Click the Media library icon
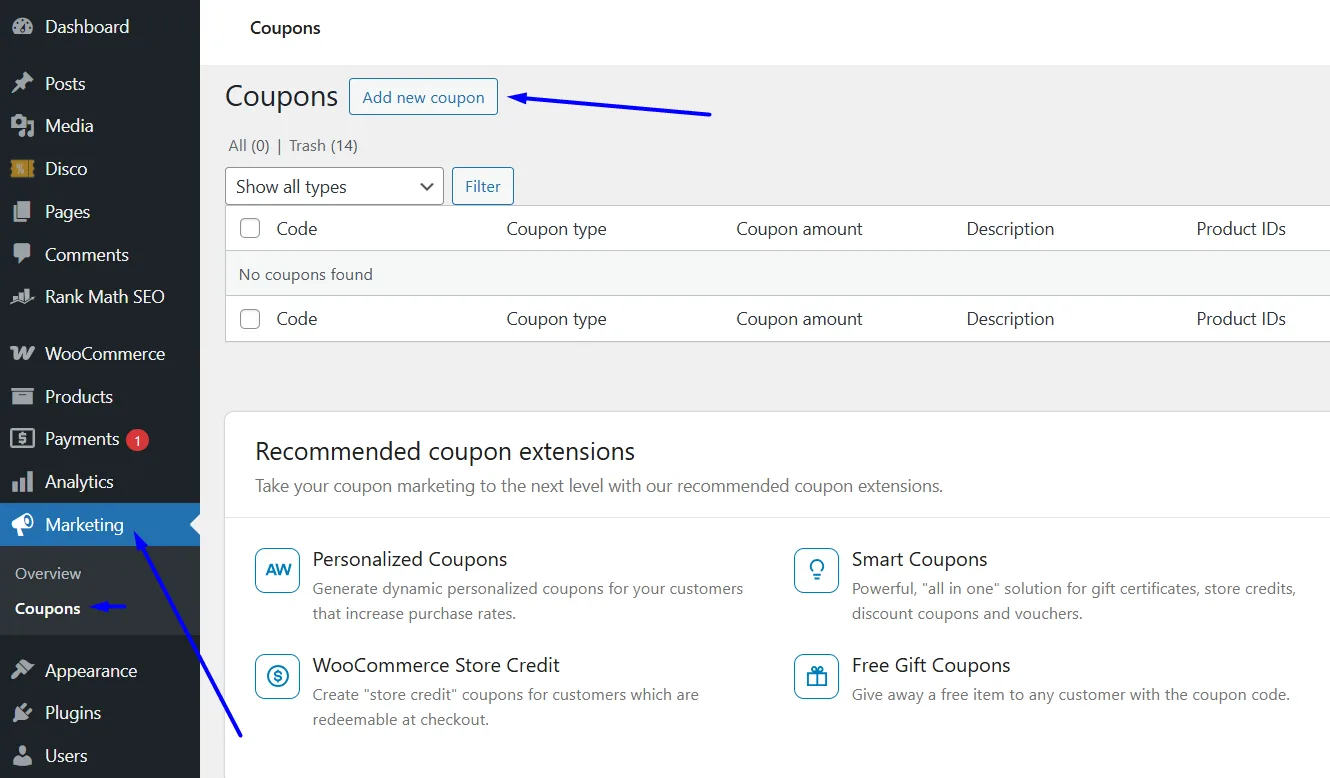1330x778 pixels. click(22, 126)
